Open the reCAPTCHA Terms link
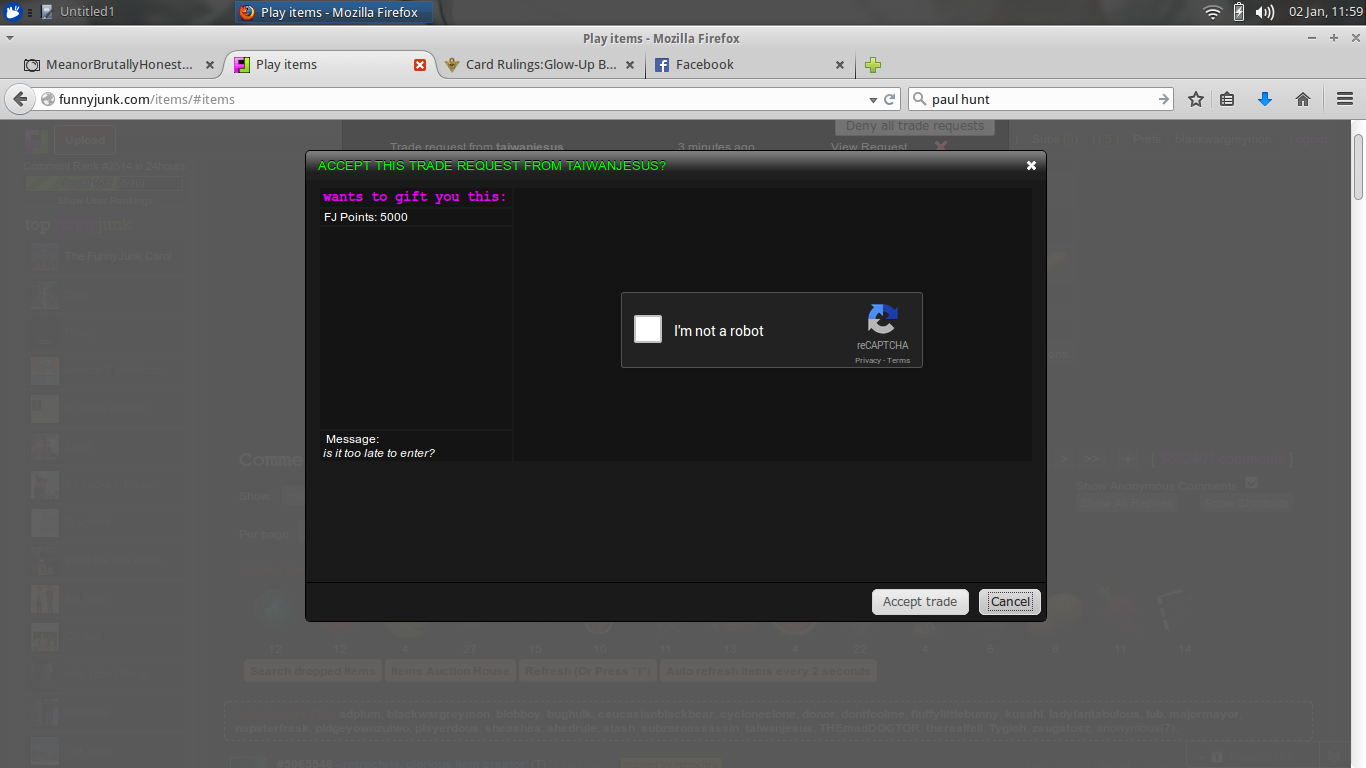Image resolution: width=1366 pixels, height=768 pixels. coord(899,361)
